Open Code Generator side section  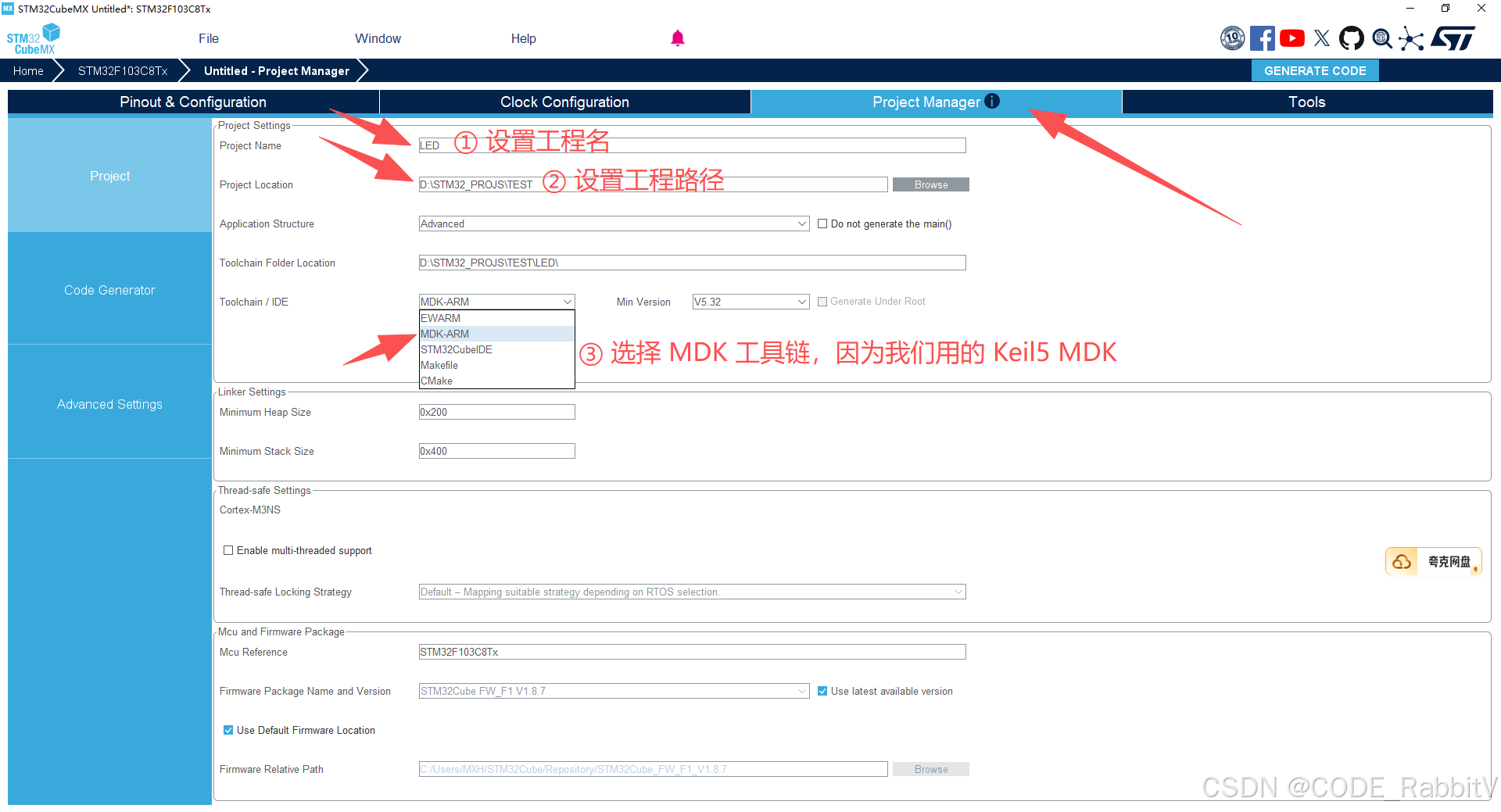tap(109, 290)
